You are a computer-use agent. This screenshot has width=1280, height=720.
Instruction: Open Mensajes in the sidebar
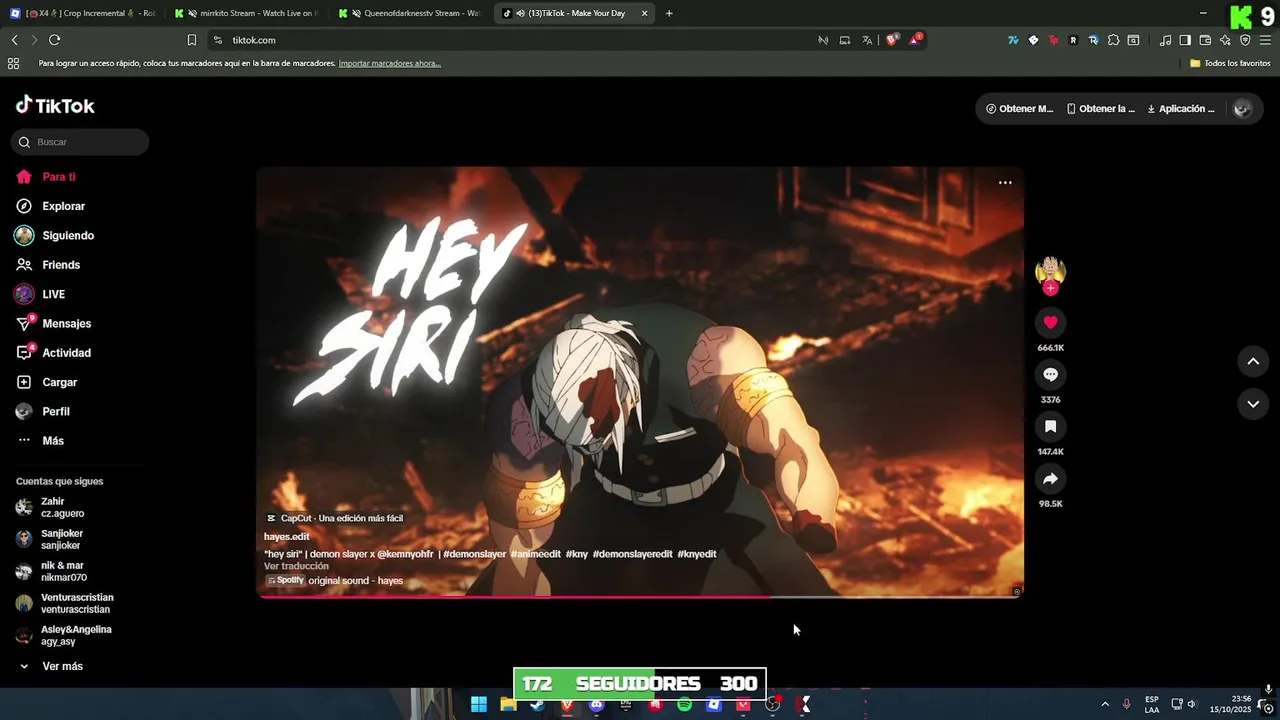pyautogui.click(x=54, y=324)
